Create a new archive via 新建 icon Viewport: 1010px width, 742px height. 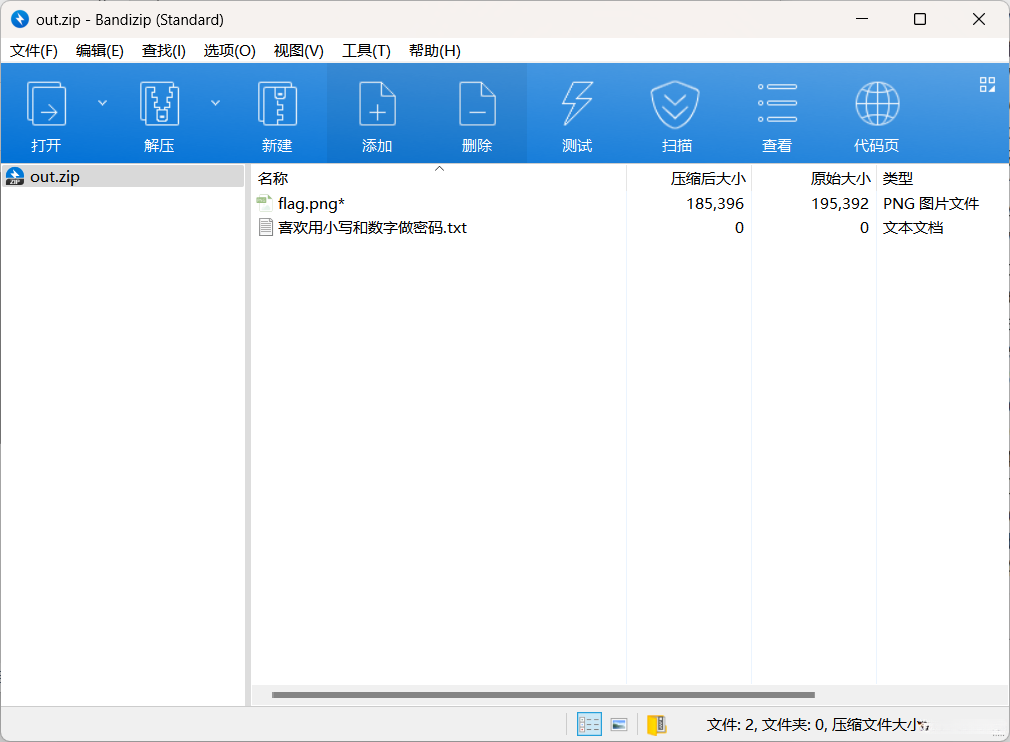pyautogui.click(x=277, y=112)
